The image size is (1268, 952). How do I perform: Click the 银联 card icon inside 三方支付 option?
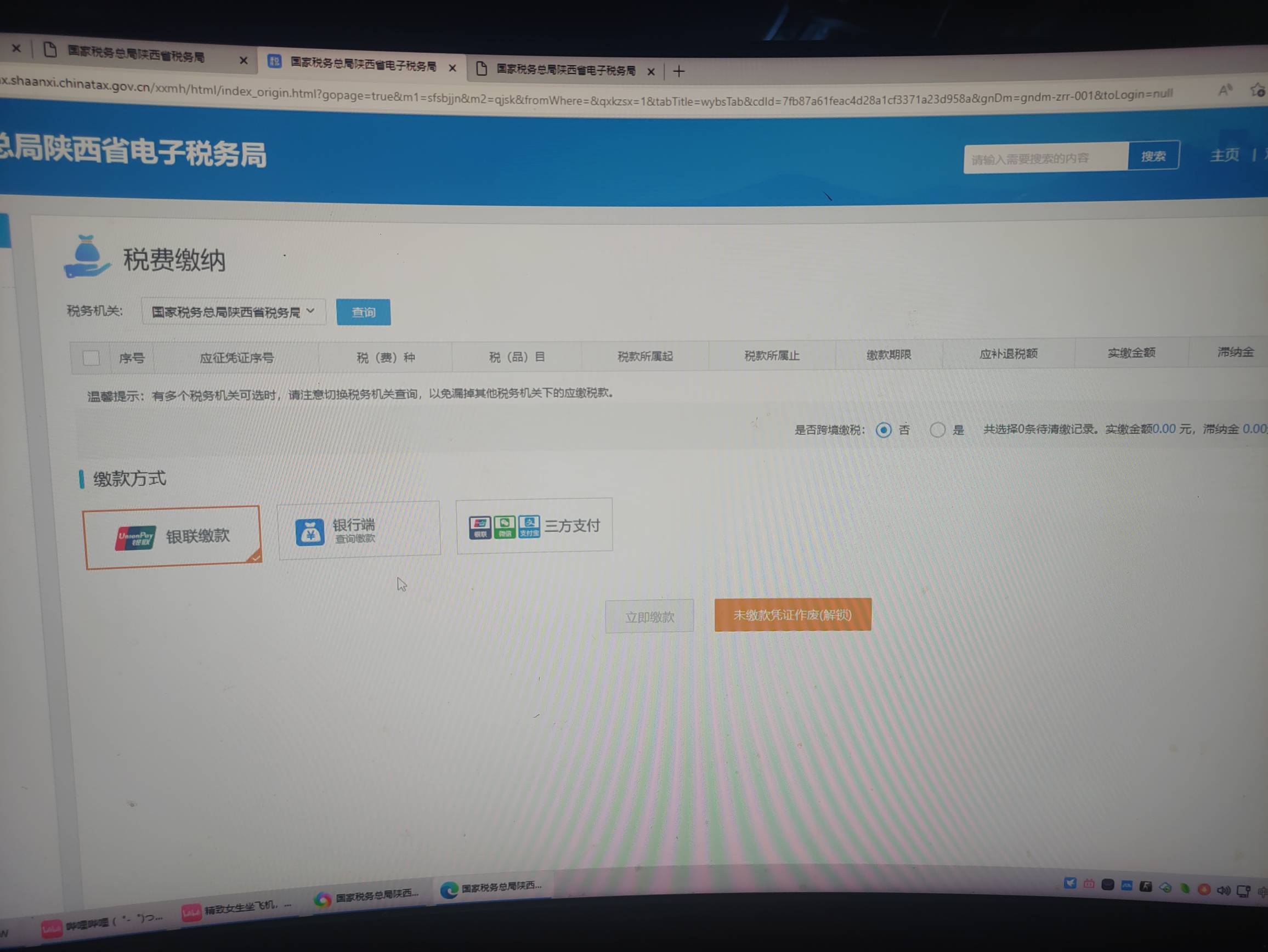click(x=480, y=526)
